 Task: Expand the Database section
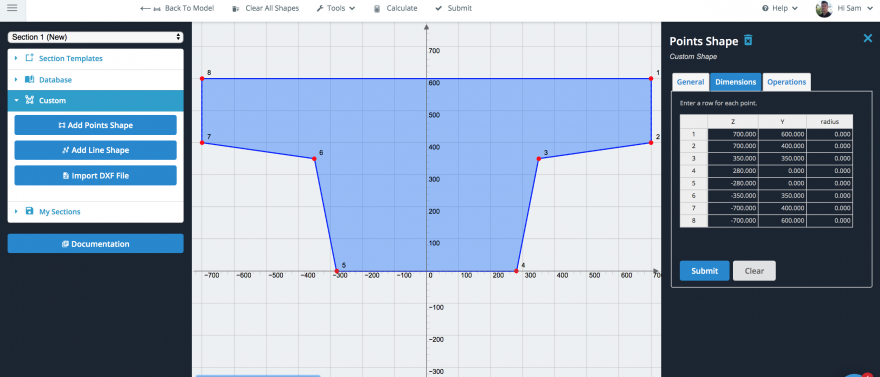[x=95, y=80]
